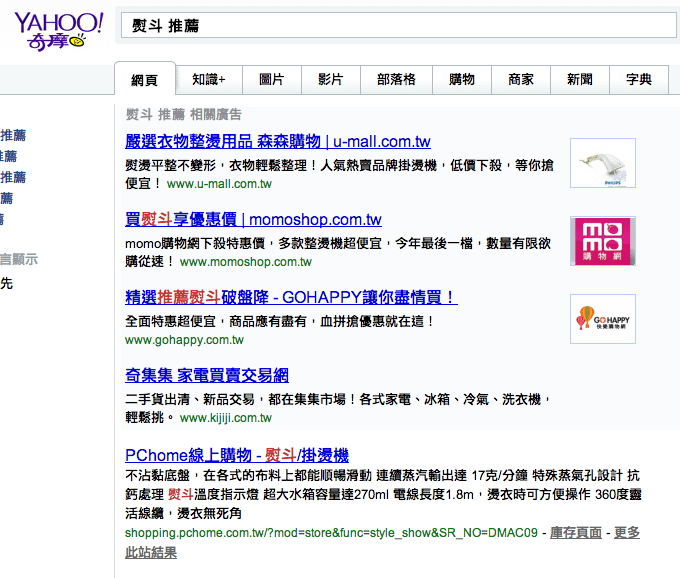This screenshot has width=680, height=578.
Task: Switch to the 知識+ tab
Action: (209, 79)
